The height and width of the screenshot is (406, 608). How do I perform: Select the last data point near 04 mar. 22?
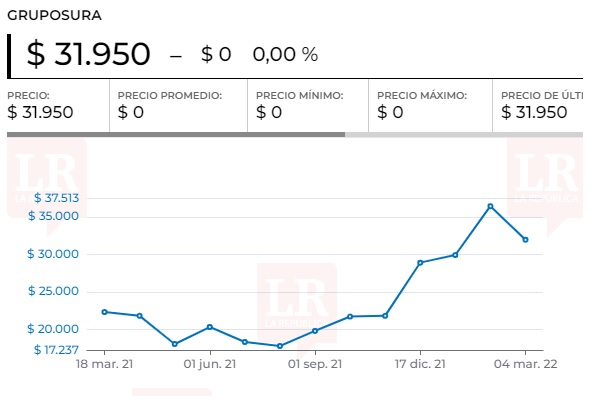point(525,240)
